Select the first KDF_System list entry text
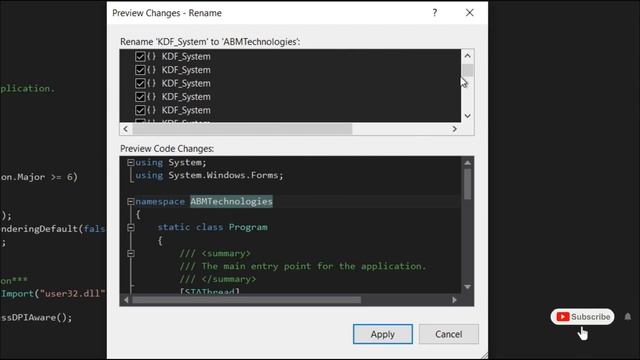The height and width of the screenshot is (360, 640). tap(186, 57)
